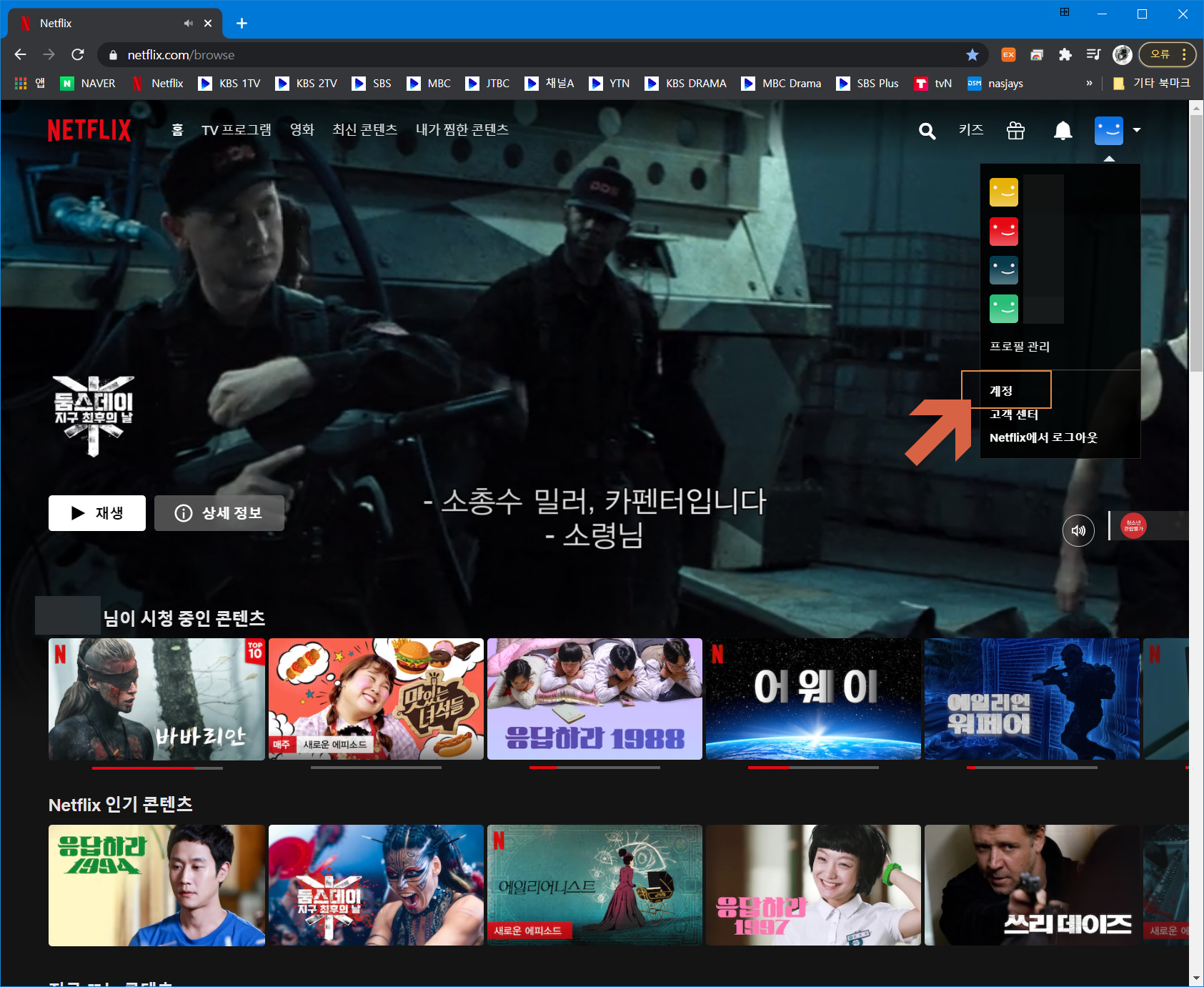Screen dimensions: 1204x987
Task: Open the orange EX extension icon
Action: pos(1008,55)
